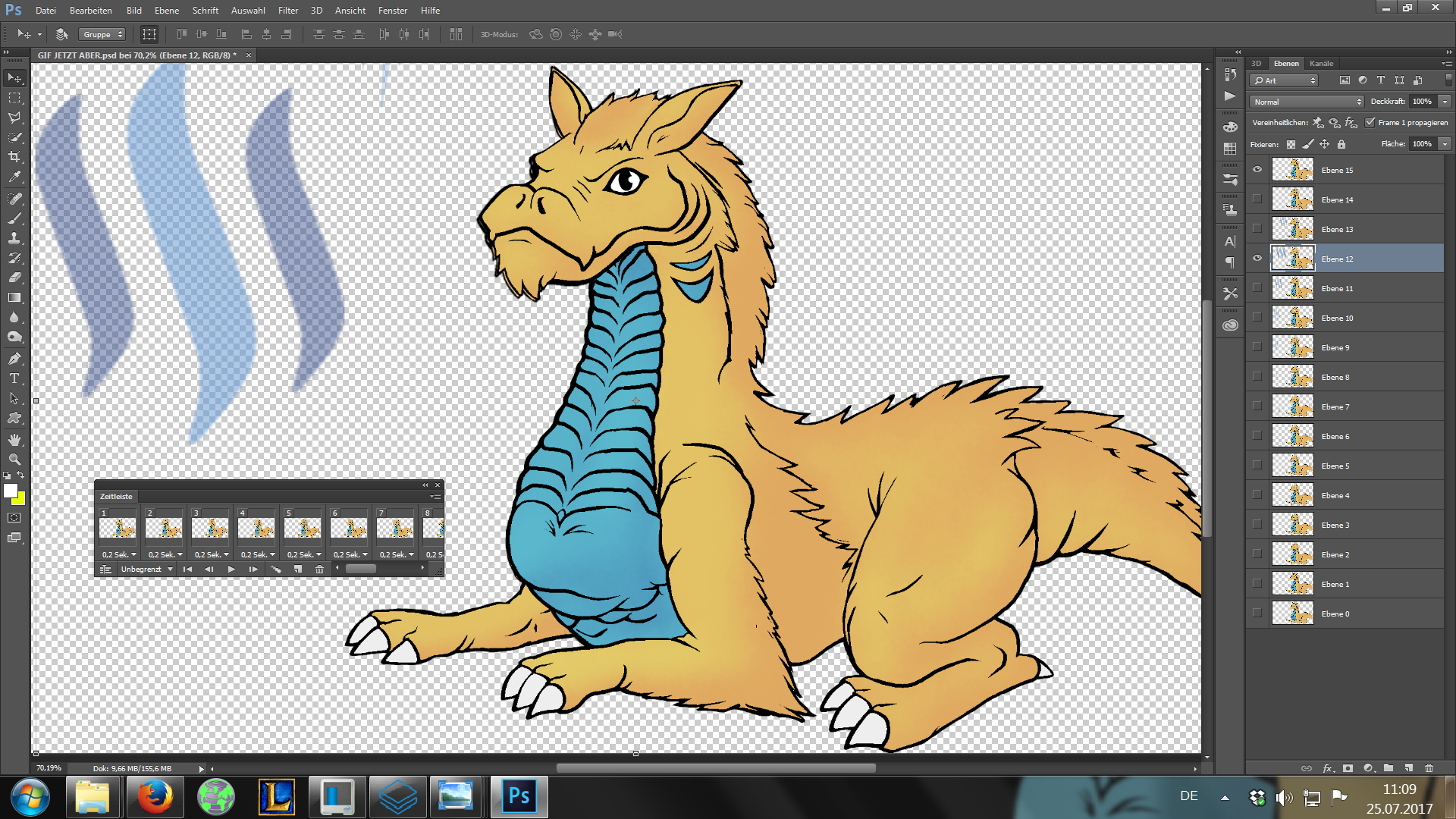Select the History Brush tool

[14, 258]
